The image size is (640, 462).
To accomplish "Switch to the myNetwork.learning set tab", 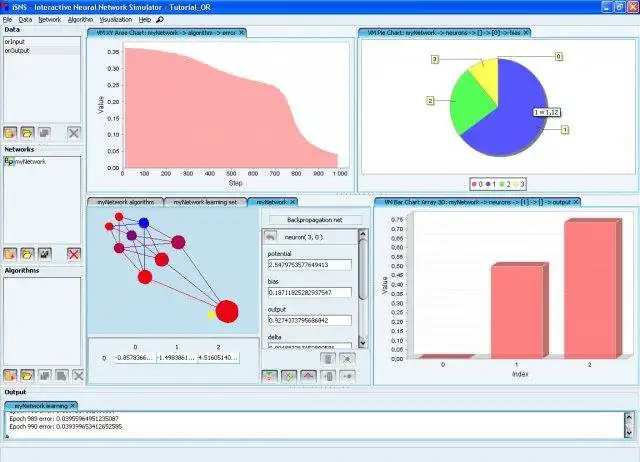I will pos(205,202).
